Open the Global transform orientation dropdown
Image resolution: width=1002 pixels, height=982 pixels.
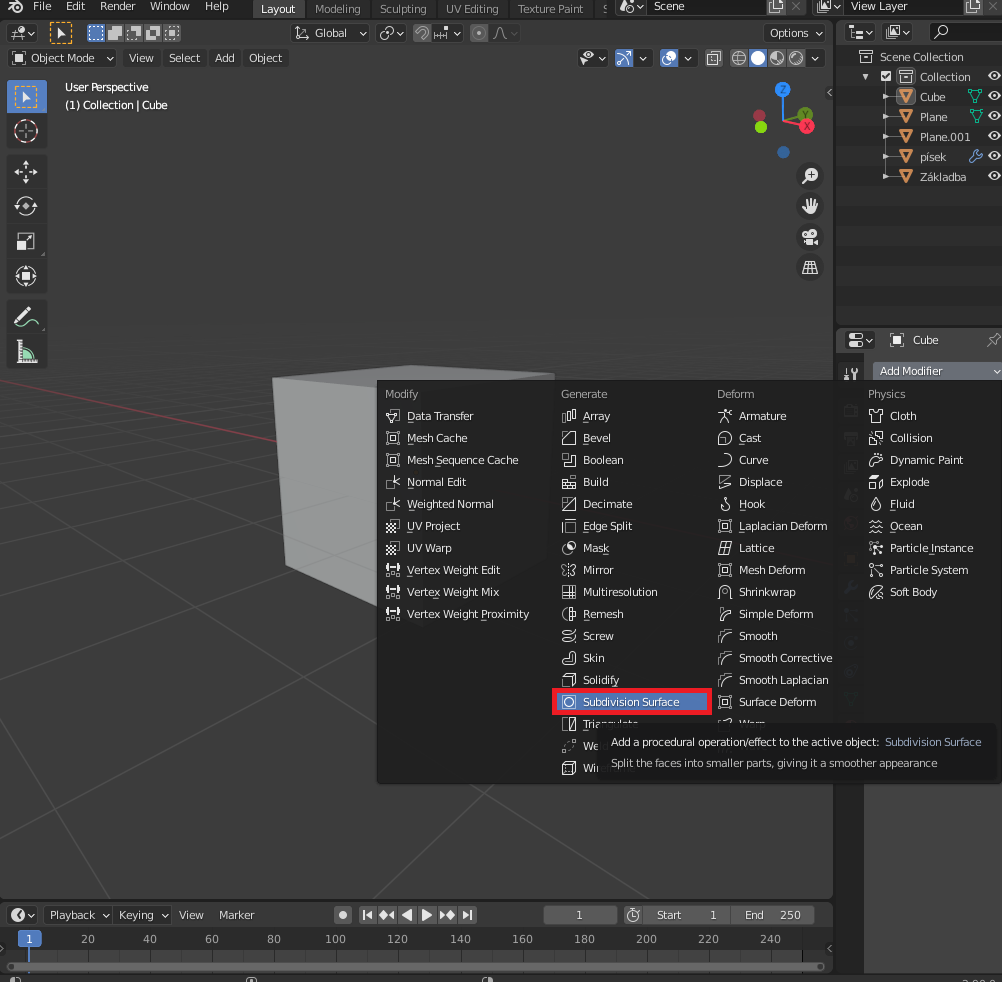pyautogui.click(x=333, y=33)
